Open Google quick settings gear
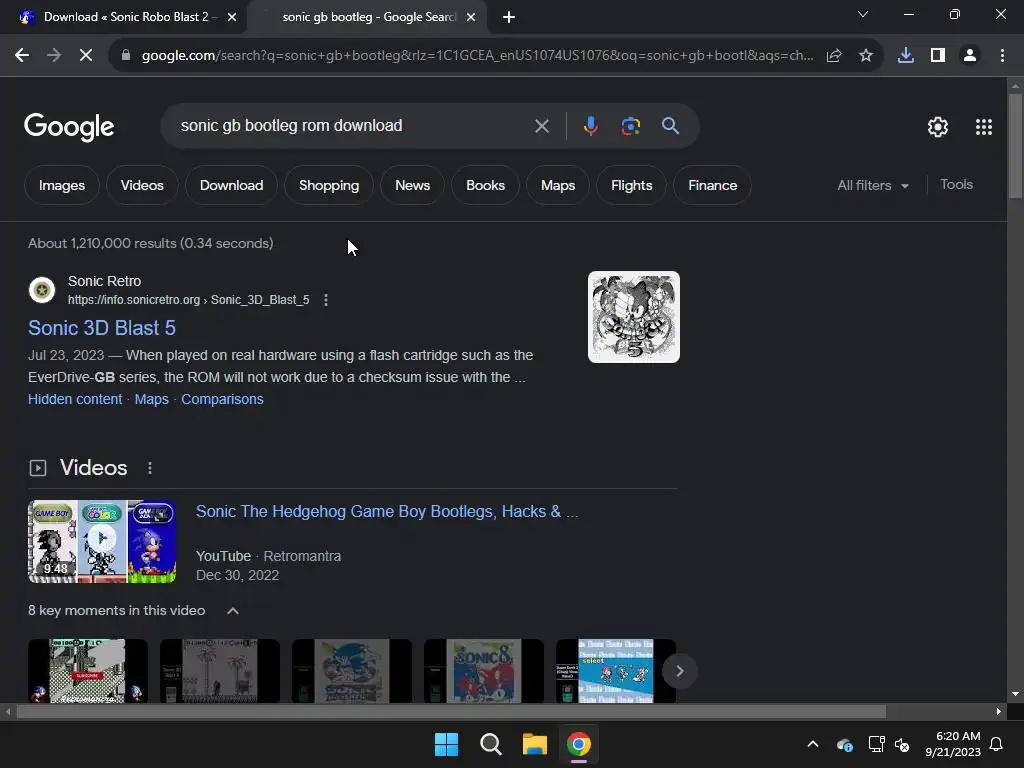This screenshot has height=768, width=1024. 938,127
